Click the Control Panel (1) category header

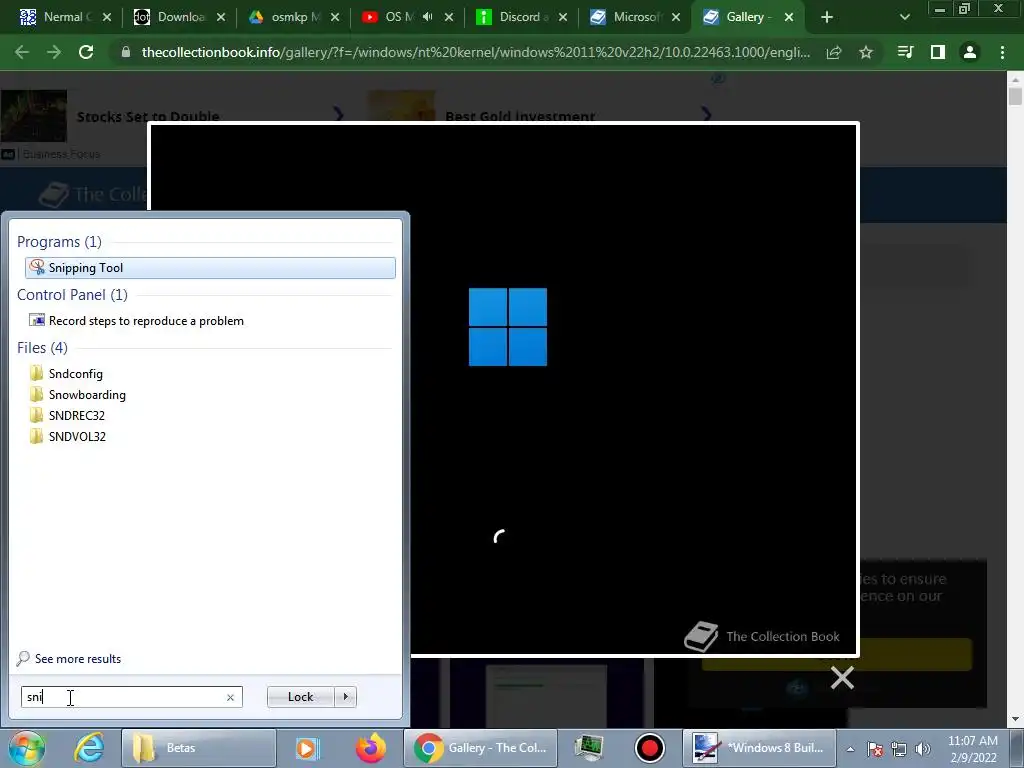(x=72, y=295)
